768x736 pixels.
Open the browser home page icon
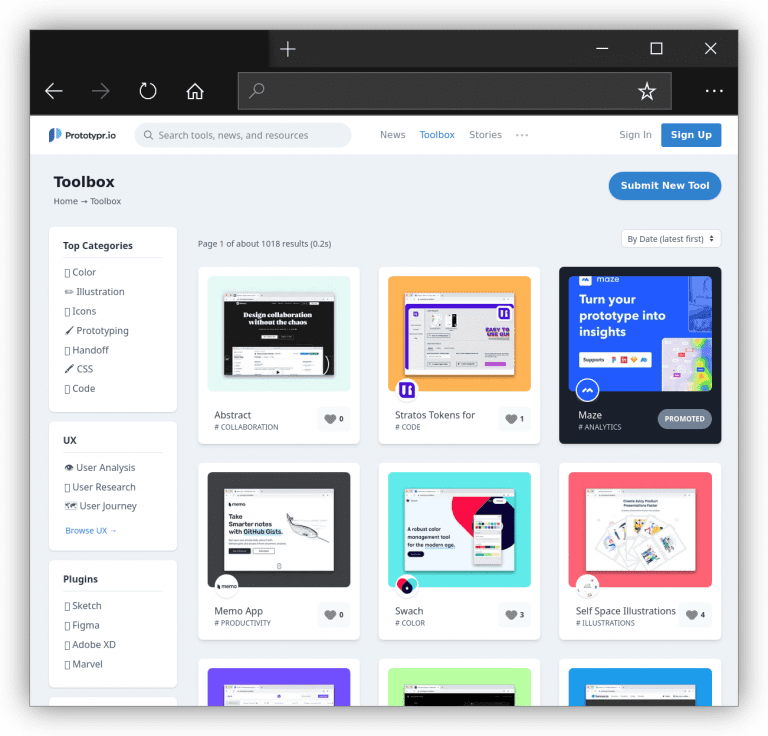[x=194, y=91]
